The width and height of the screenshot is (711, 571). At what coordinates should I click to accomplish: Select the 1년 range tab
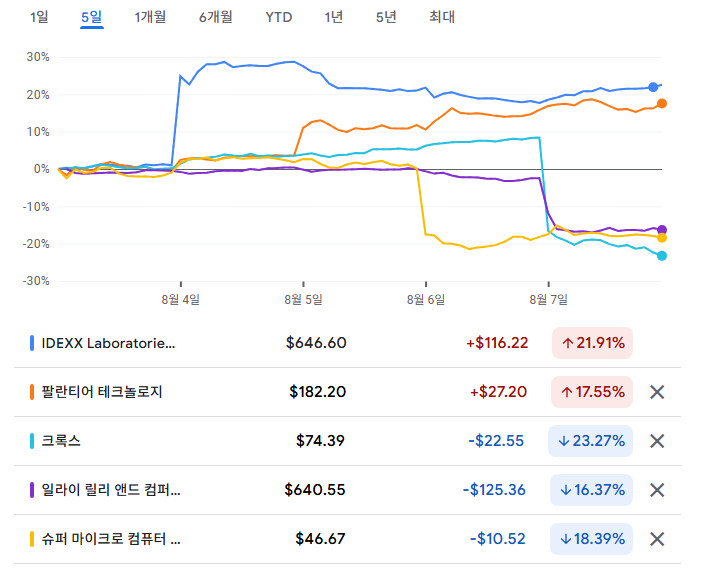(x=333, y=17)
